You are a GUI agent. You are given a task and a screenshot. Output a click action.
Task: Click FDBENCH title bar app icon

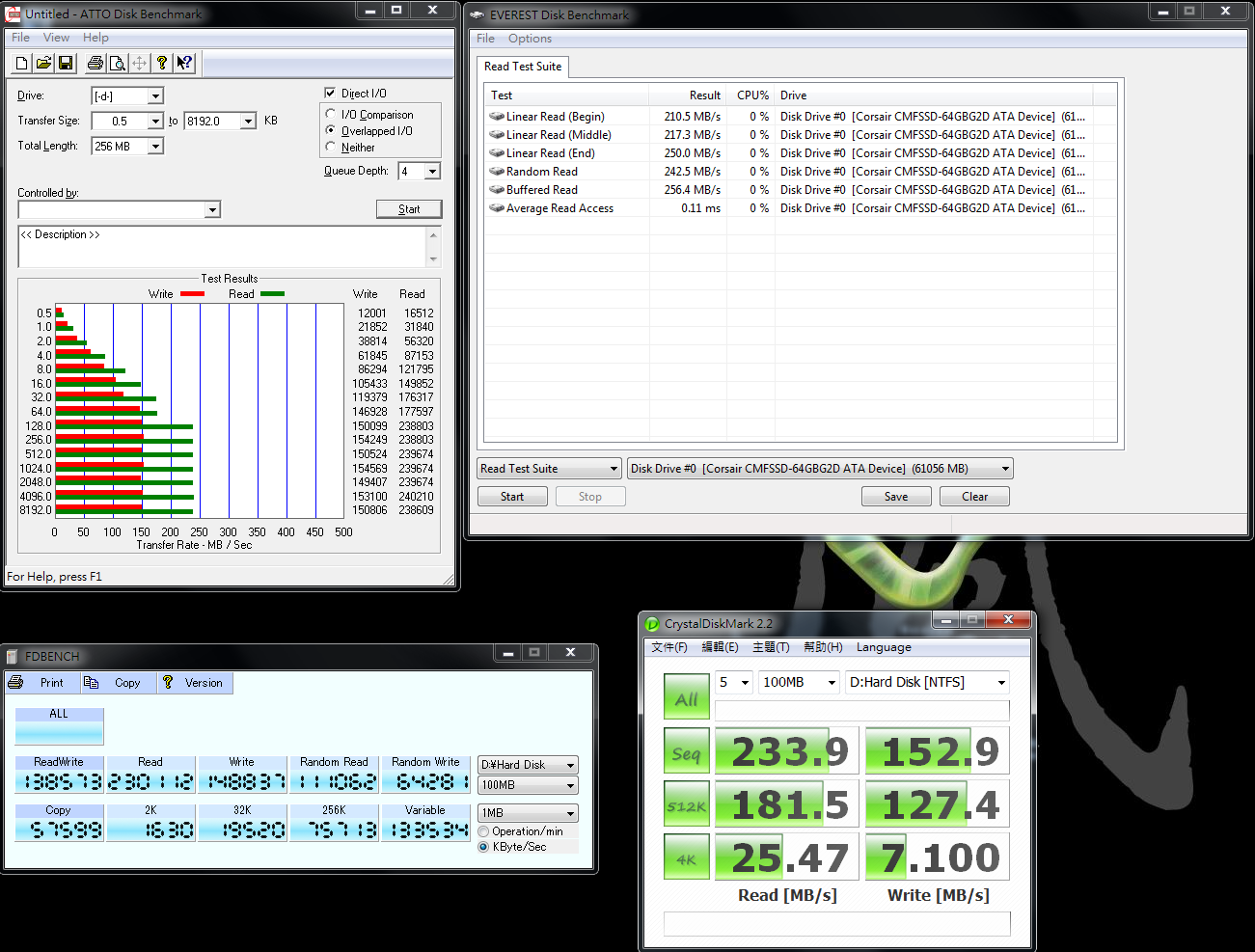13,656
